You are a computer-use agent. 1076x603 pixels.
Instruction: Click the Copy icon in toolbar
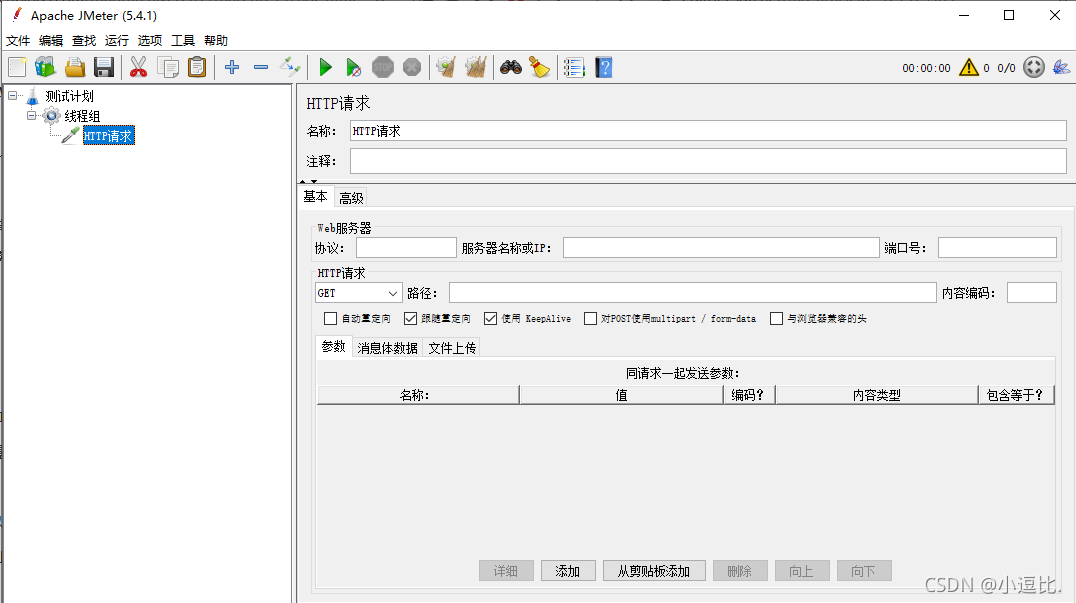tap(167, 67)
